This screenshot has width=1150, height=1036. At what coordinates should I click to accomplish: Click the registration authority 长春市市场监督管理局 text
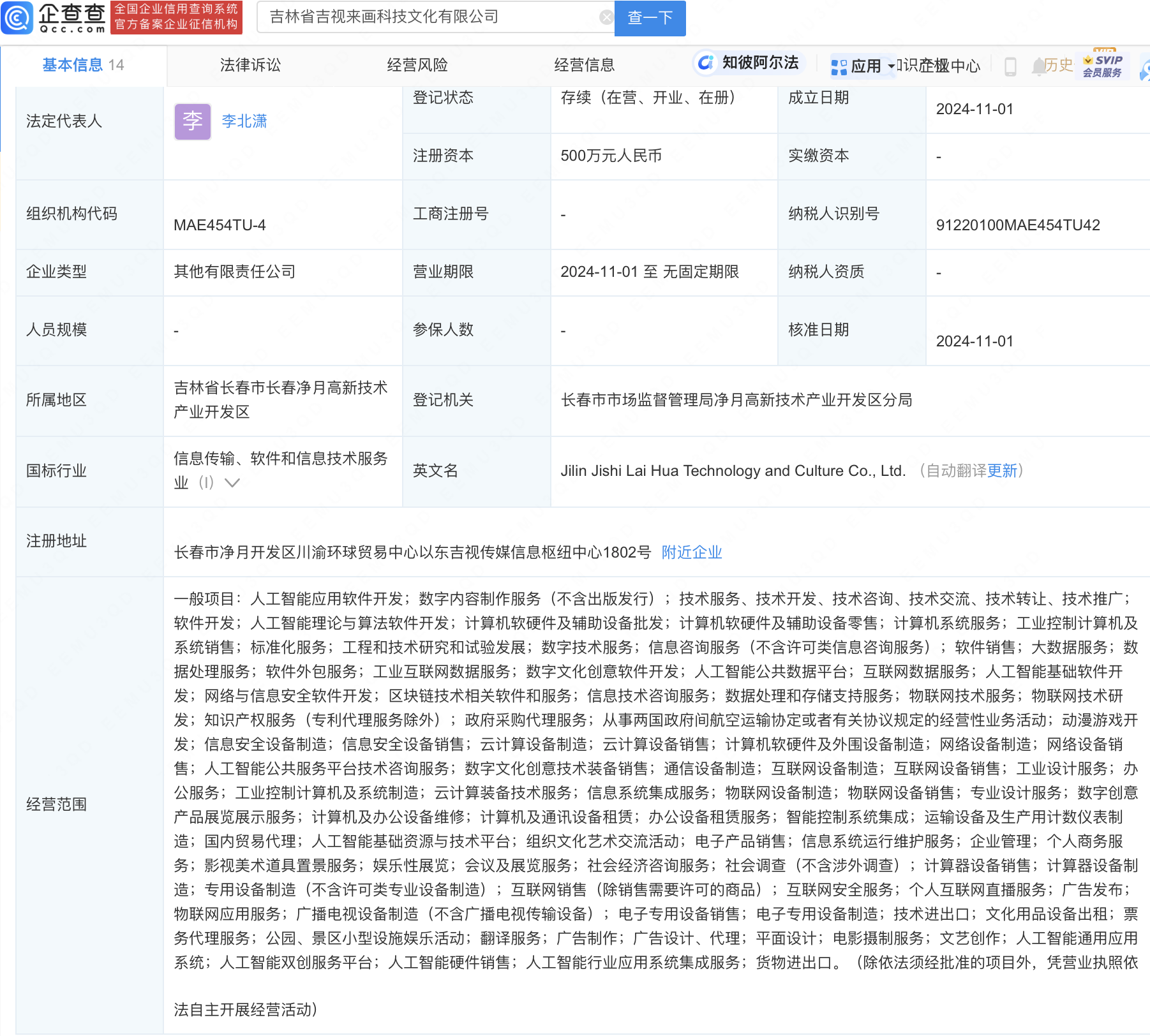736,400
